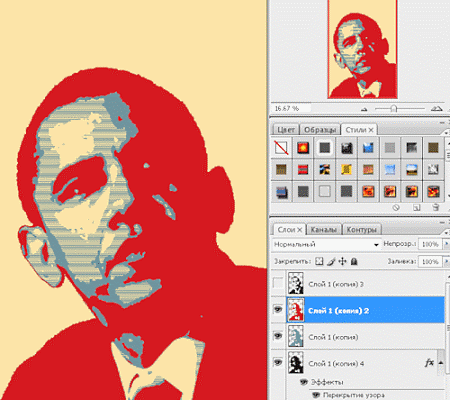Close the Стили tab with its X
This screenshot has width=450, height=400.
coord(371,130)
